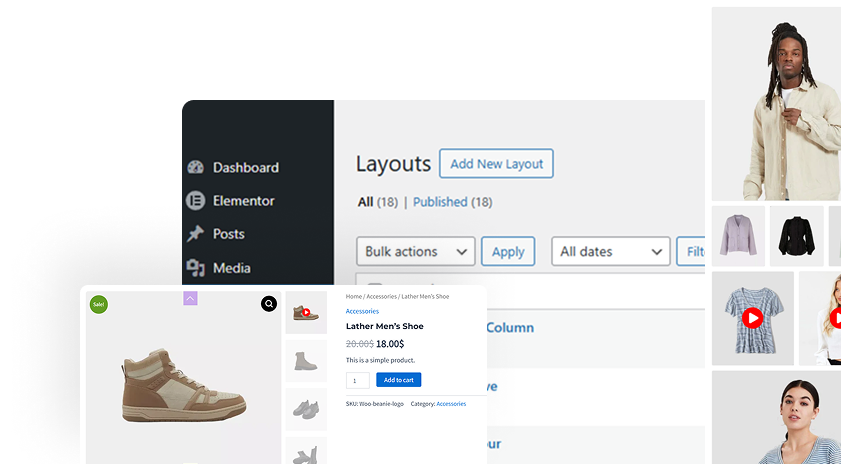Switch to the Published layouts filter
The width and height of the screenshot is (841, 464).
pos(440,202)
